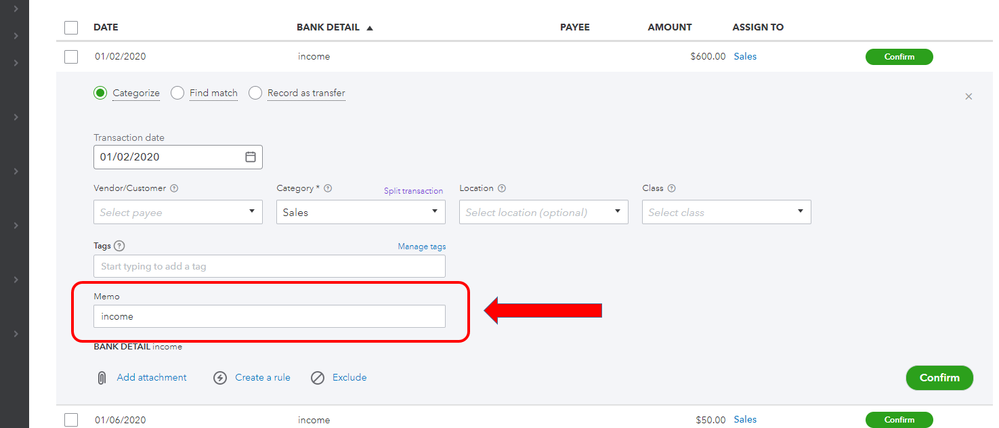Toggle the select-all checkbox in header
This screenshot has height=428, width=999.
pos(71,27)
